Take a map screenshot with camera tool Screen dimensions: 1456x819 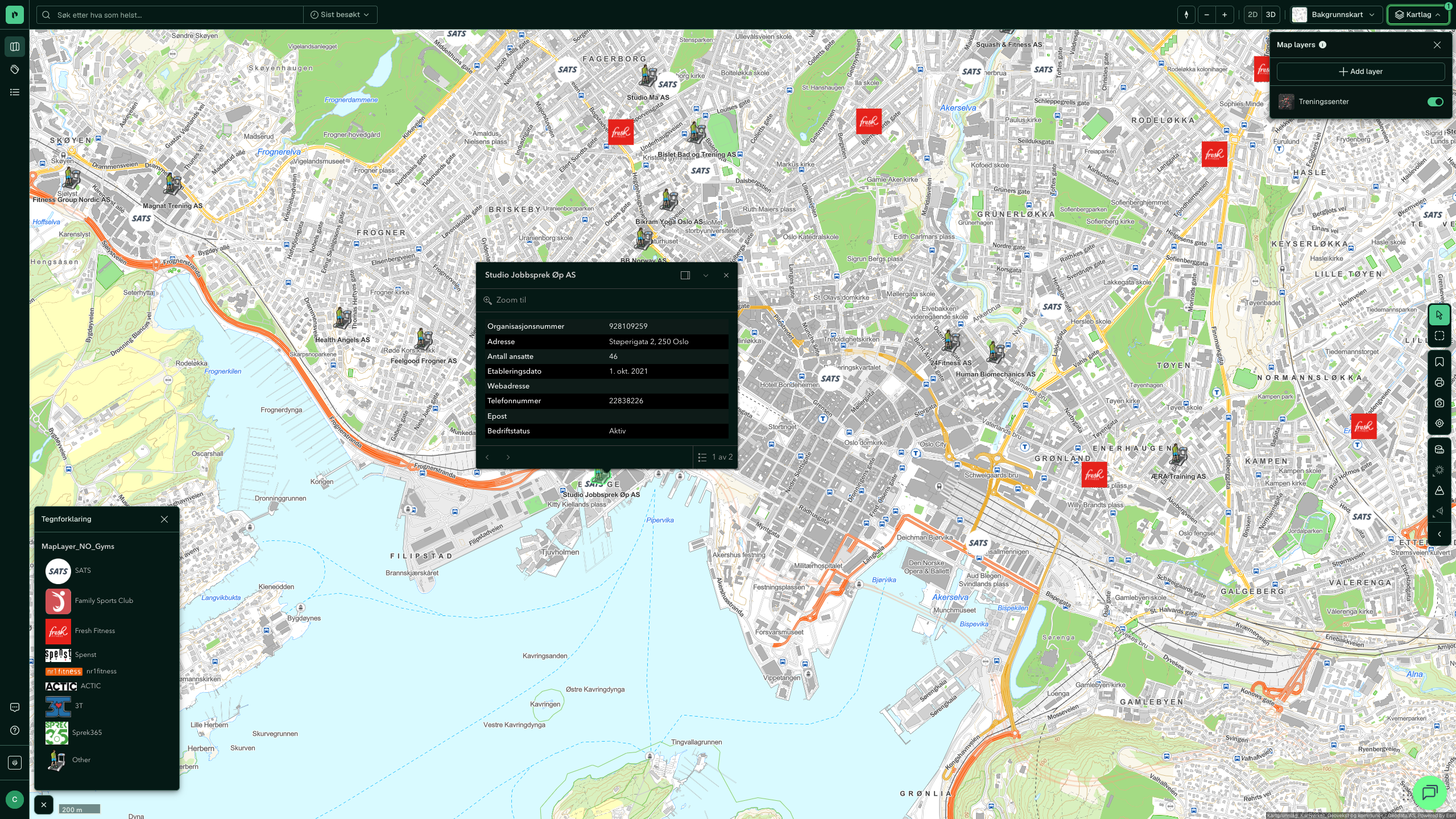[x=1440, y=403]
